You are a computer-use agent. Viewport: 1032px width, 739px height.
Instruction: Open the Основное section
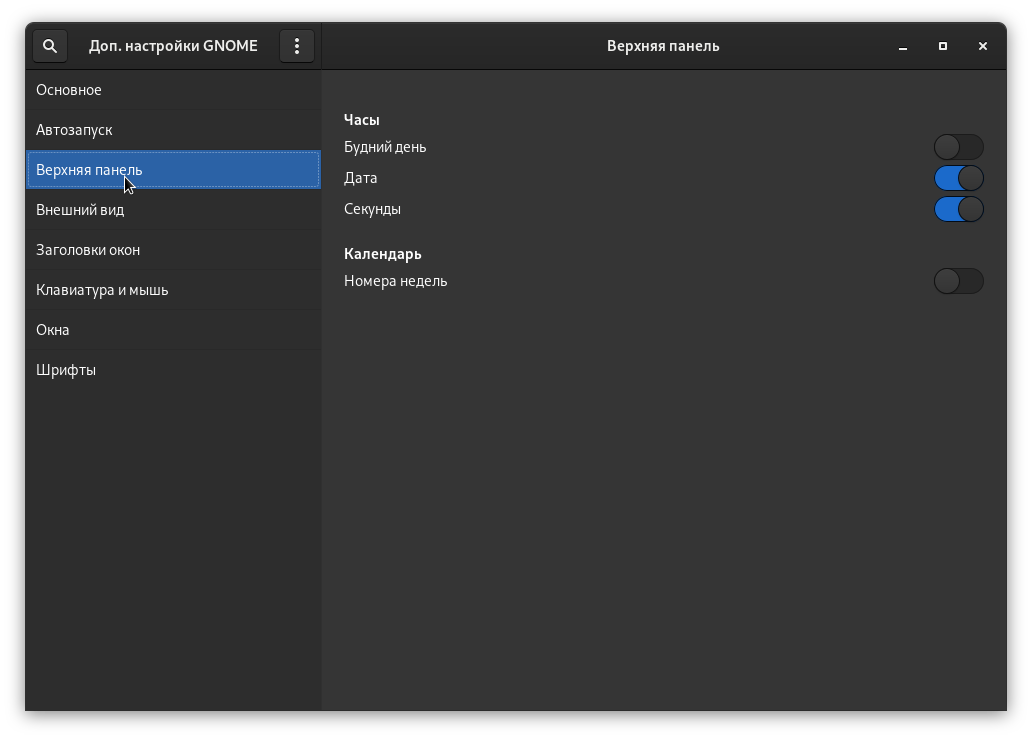click(x=69, y=90)
